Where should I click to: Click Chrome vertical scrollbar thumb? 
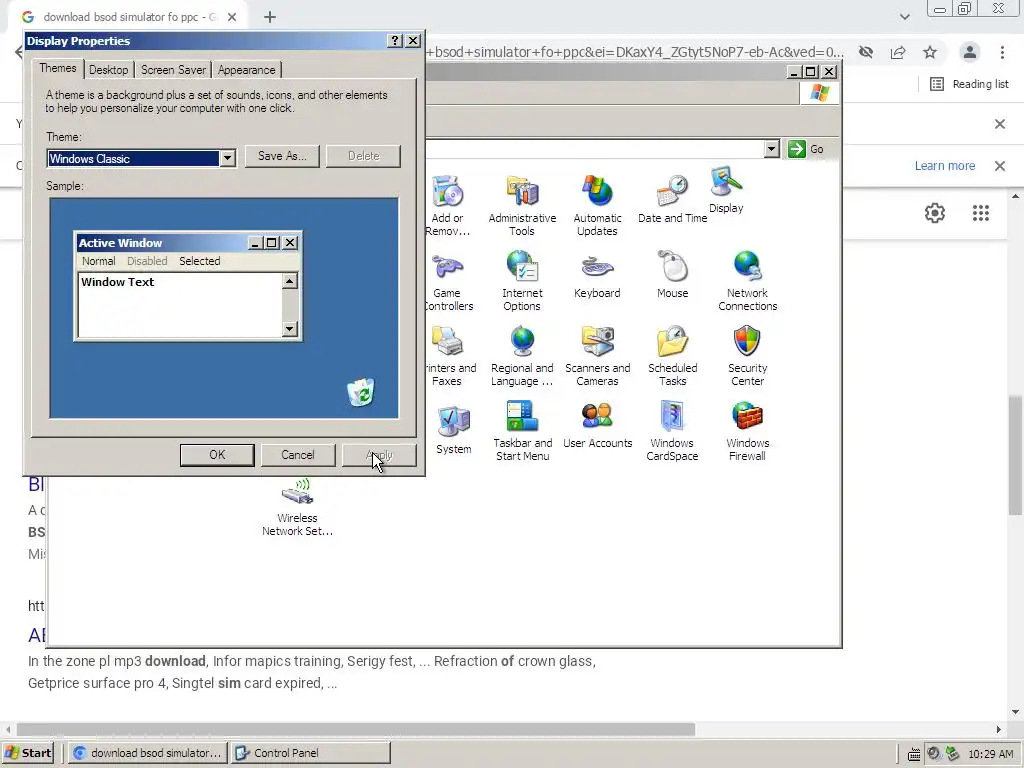[x=1015, y=455]
